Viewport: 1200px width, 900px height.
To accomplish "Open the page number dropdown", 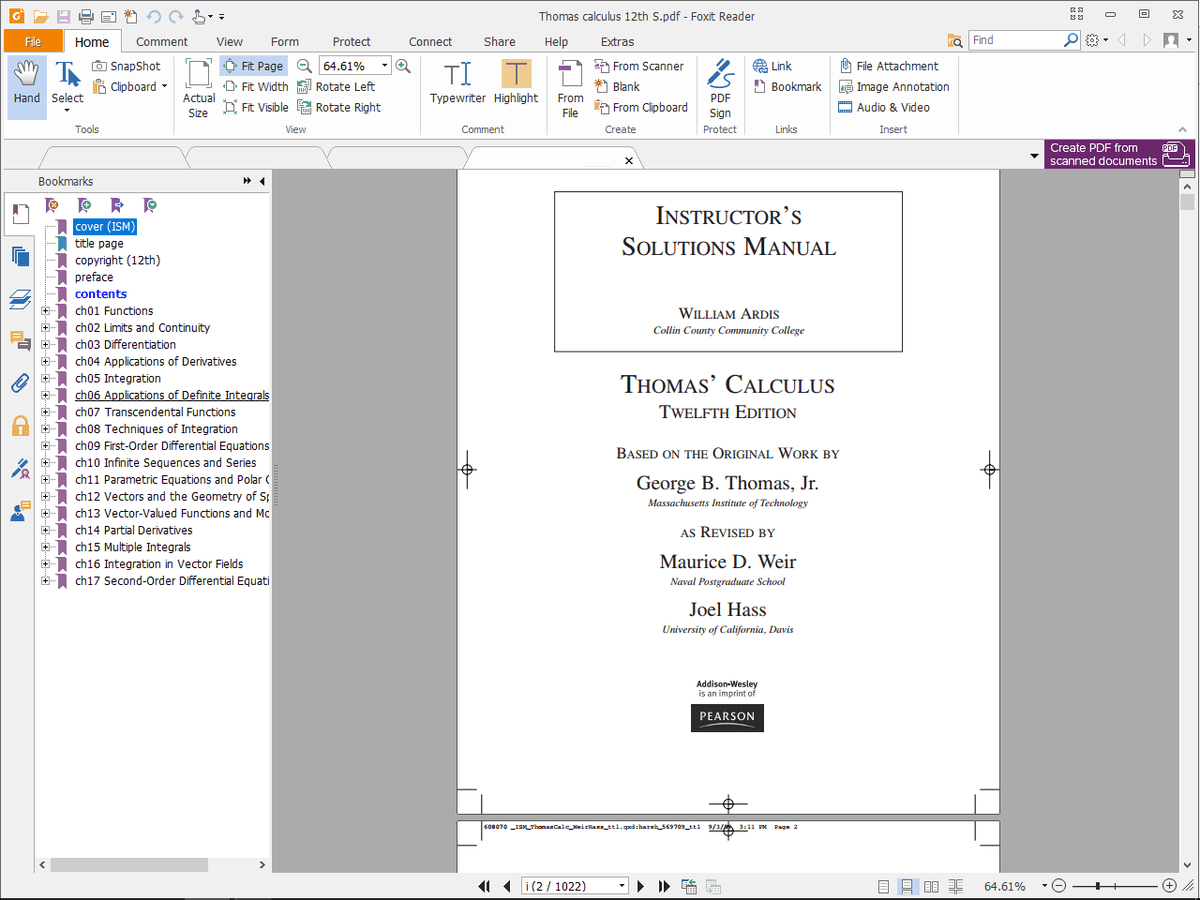I will 622,886.
